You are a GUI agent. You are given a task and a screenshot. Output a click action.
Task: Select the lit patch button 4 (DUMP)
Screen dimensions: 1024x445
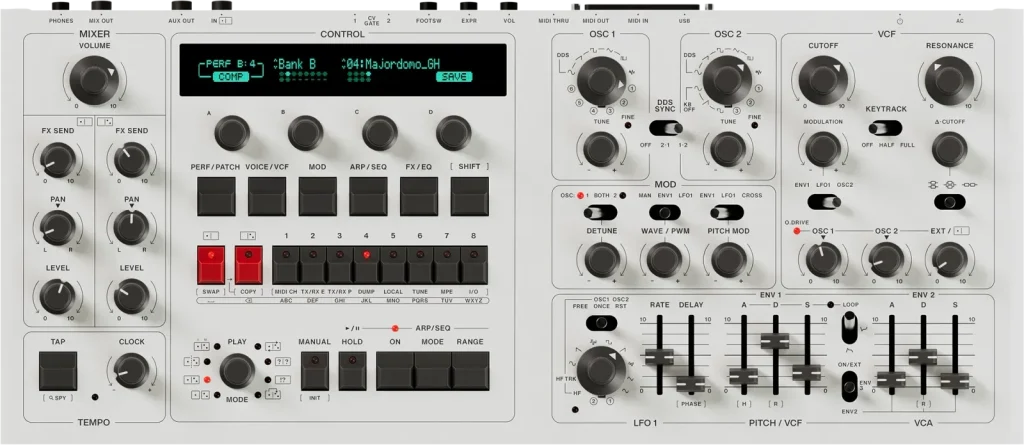366,265
